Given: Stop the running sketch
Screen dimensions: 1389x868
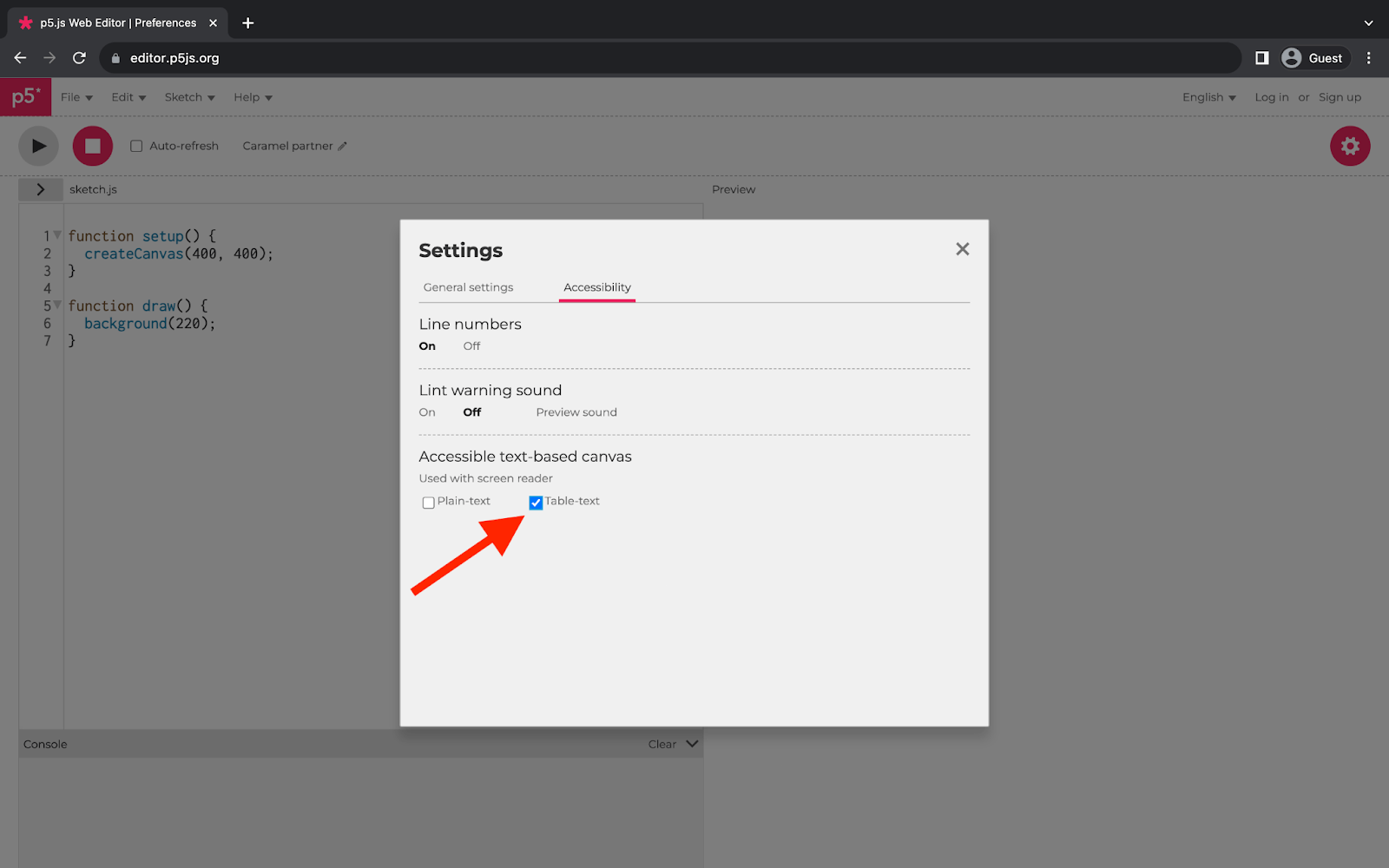Looking at the screenshot, I should 92,145.
